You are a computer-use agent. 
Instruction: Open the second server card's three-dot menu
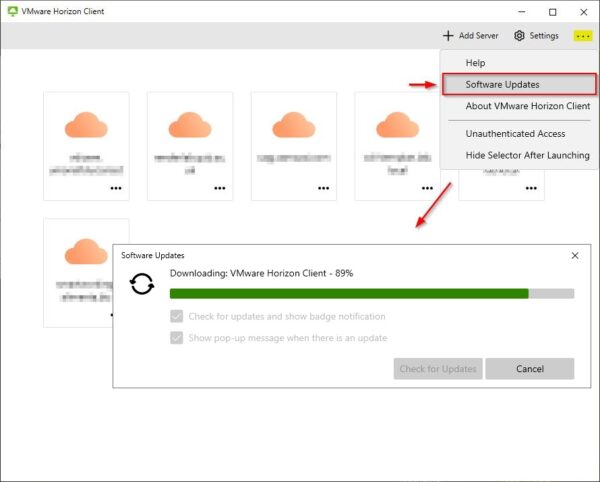click(x=220, y=188)
